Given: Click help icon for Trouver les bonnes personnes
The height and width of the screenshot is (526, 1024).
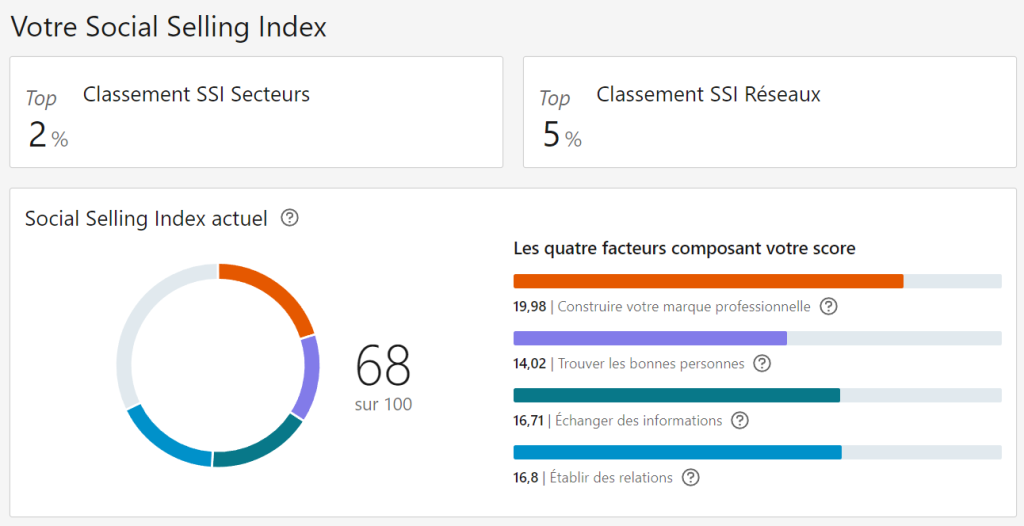Looking at the screenshot, I should pyautogui.click(x=762, y=363).
